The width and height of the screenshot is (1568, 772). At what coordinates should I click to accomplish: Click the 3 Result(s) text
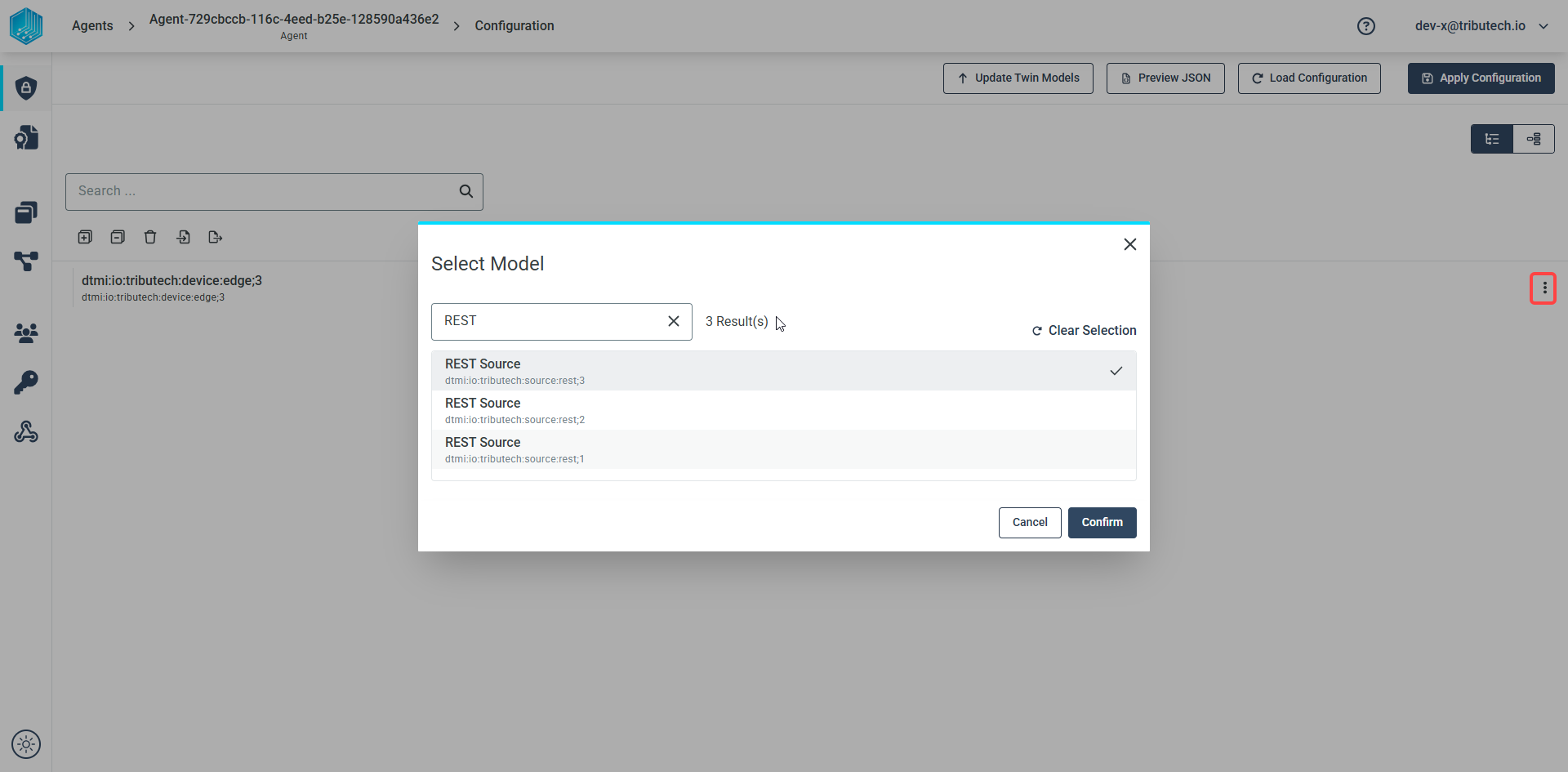pos(737,322)
